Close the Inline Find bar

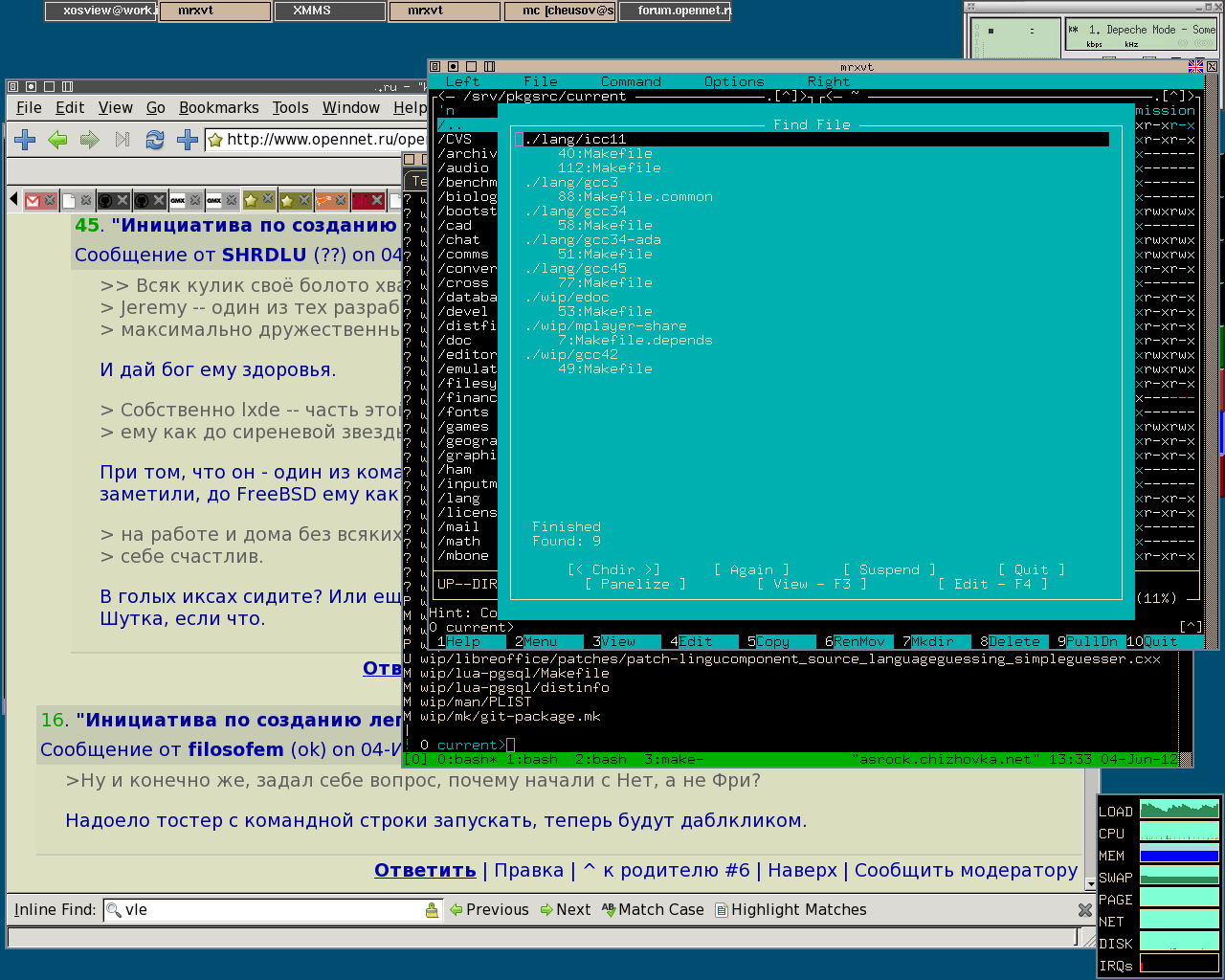(1084, 910)
